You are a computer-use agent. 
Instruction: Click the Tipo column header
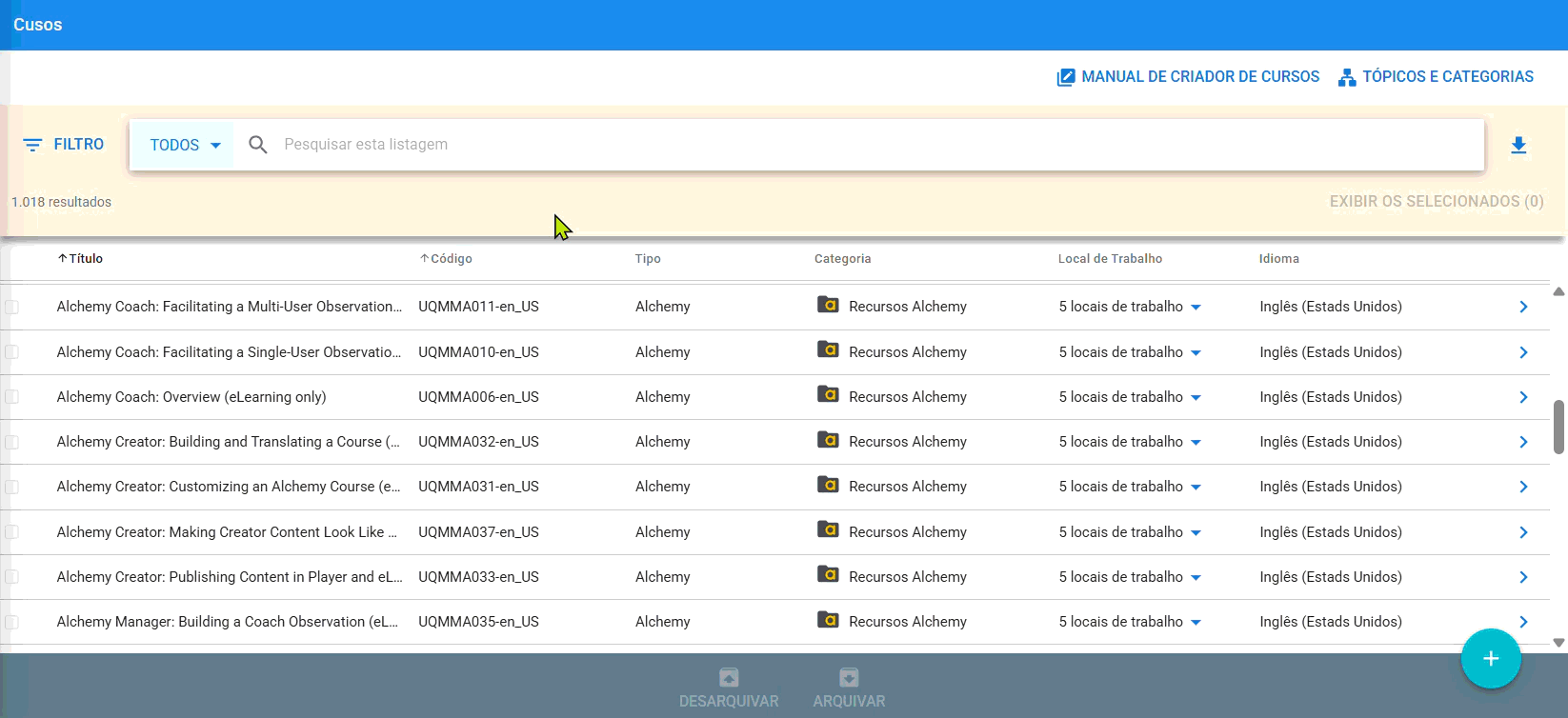[648, 259]
